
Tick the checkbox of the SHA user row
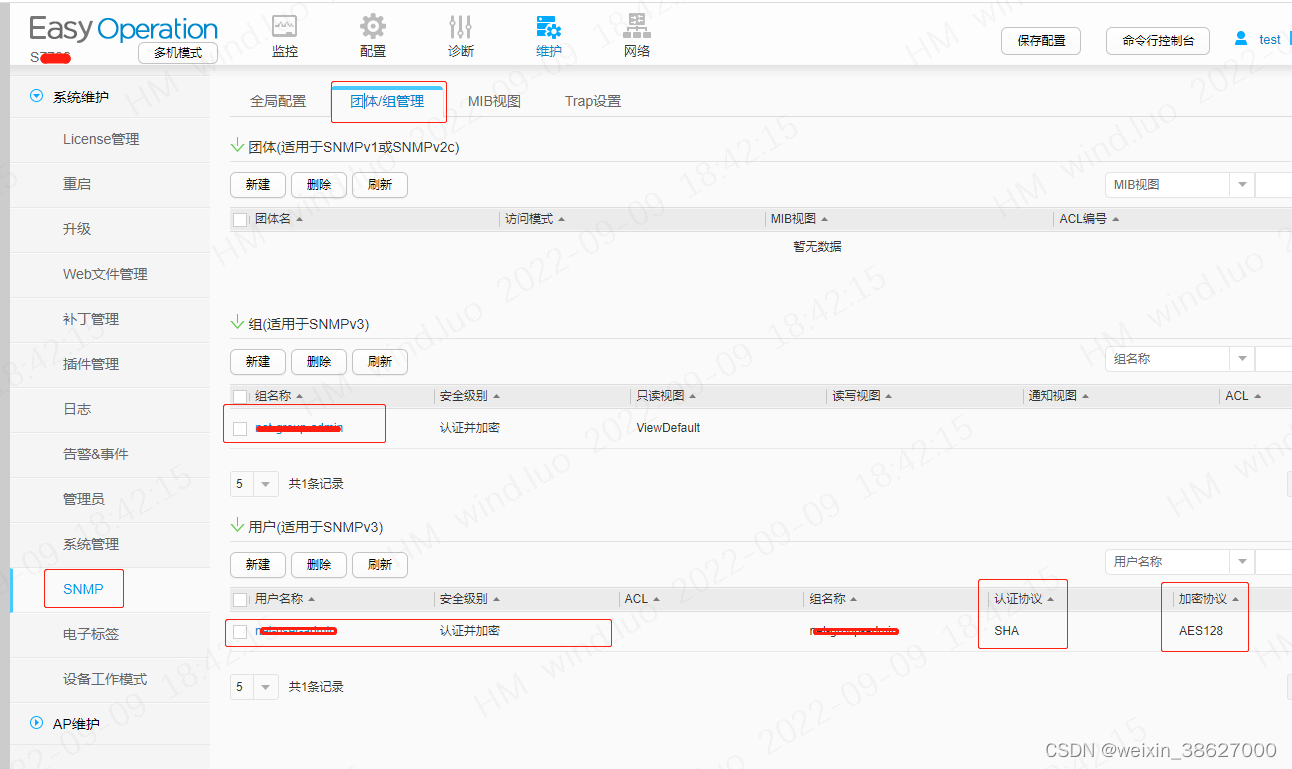click(x=240, y=631)
